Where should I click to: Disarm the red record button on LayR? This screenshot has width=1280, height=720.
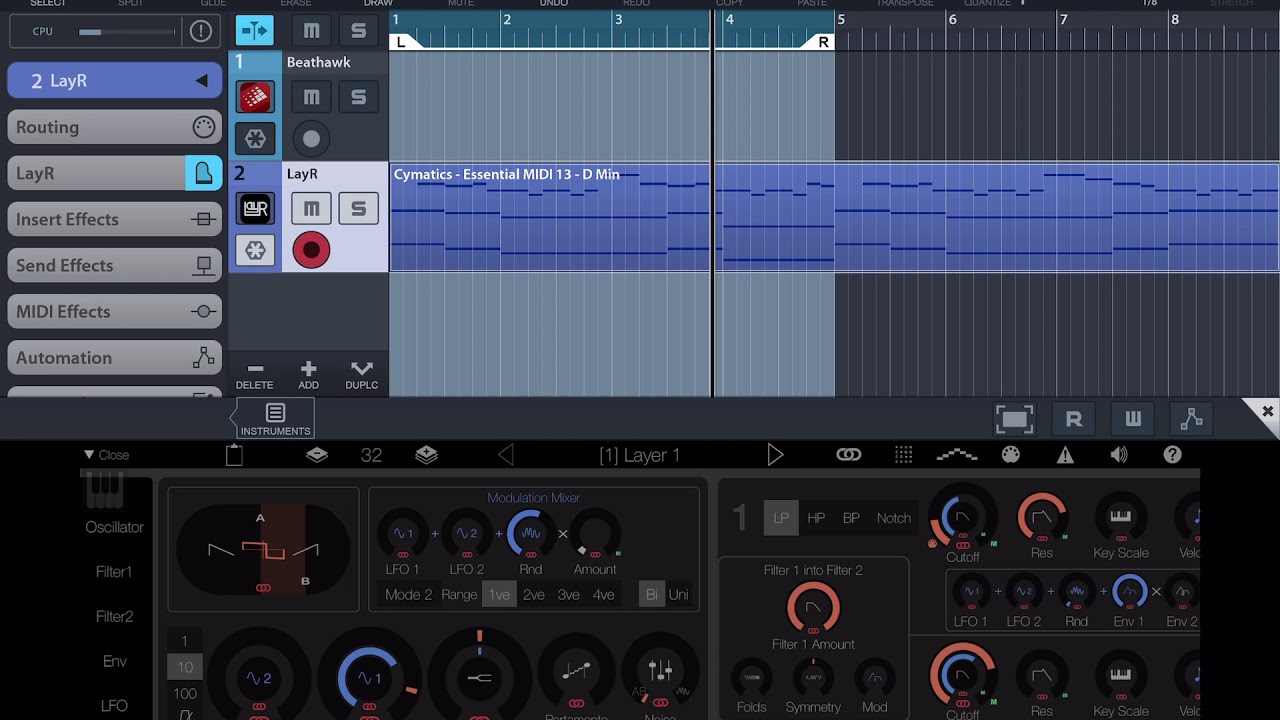(x=311, y=250)
